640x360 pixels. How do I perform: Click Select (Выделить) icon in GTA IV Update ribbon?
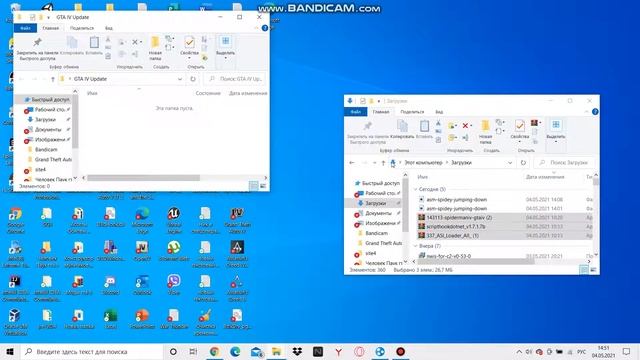[x=225, y=42]
